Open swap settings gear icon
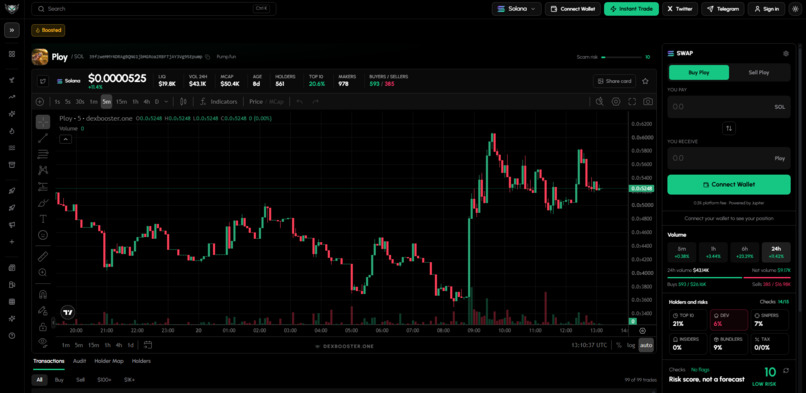Viewport: 806px width, 393px height. point(785,53)
